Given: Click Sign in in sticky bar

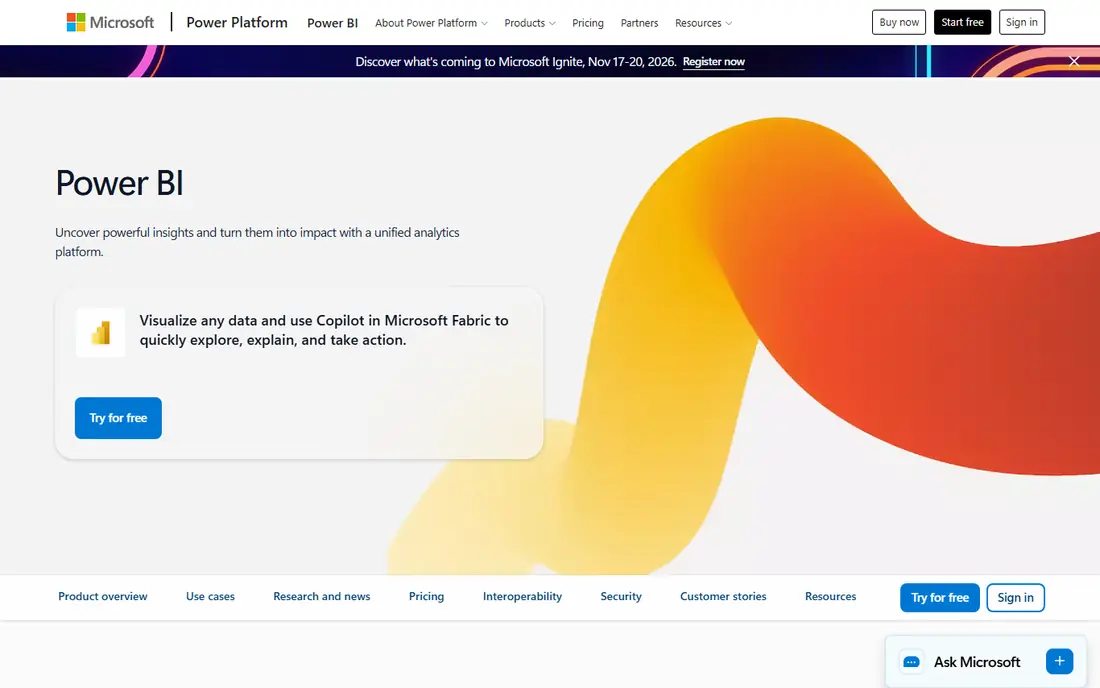Looking at the screenshot, I should click(x=1015, y=598).
